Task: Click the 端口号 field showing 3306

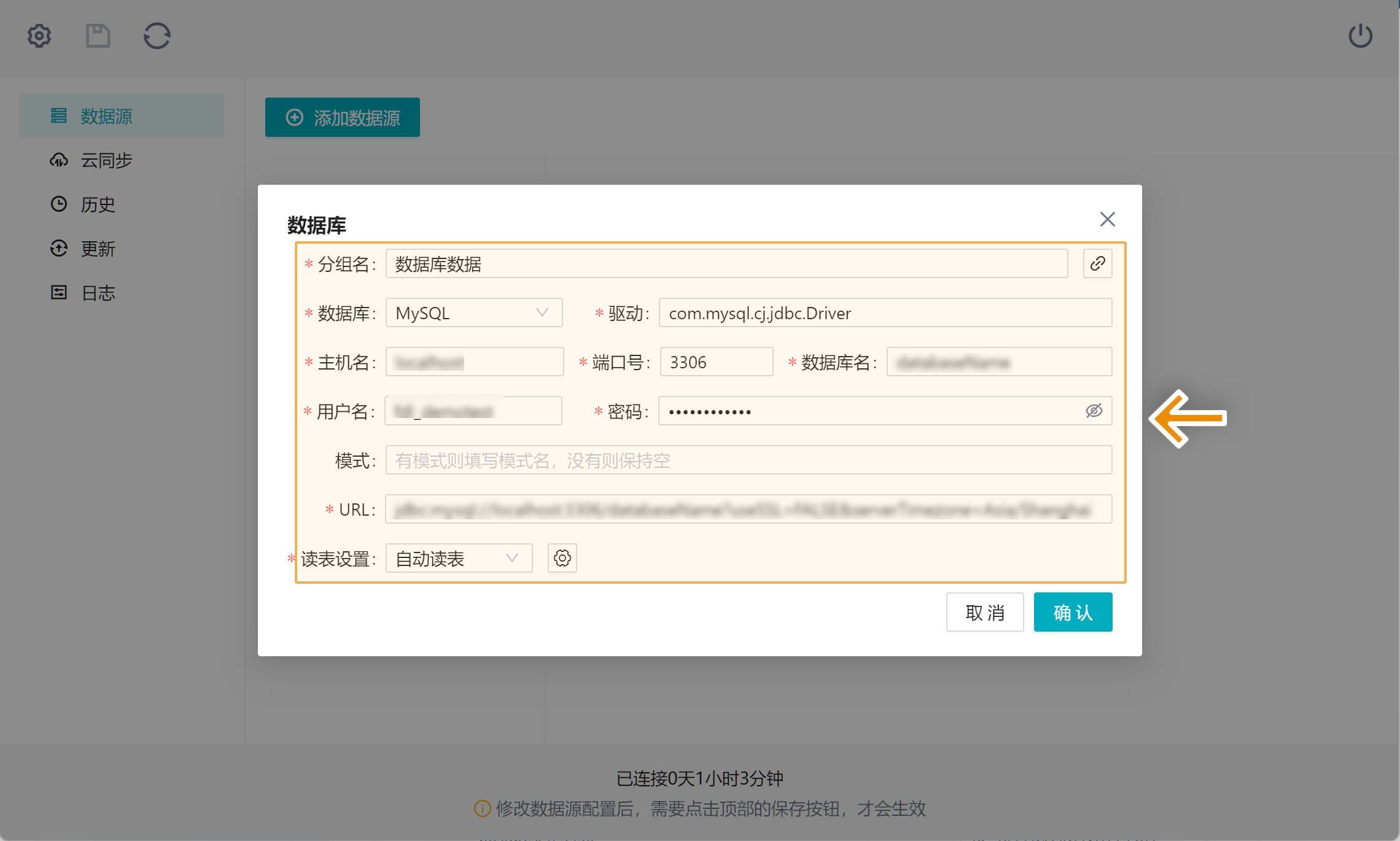Action: 716,362
